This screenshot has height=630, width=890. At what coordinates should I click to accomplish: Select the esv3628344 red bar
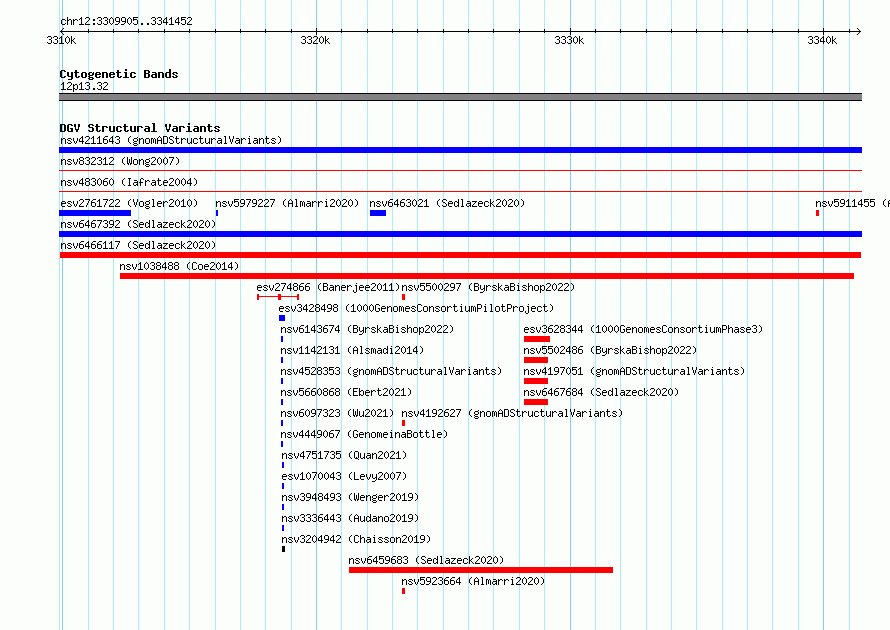[x=537, y=339]
